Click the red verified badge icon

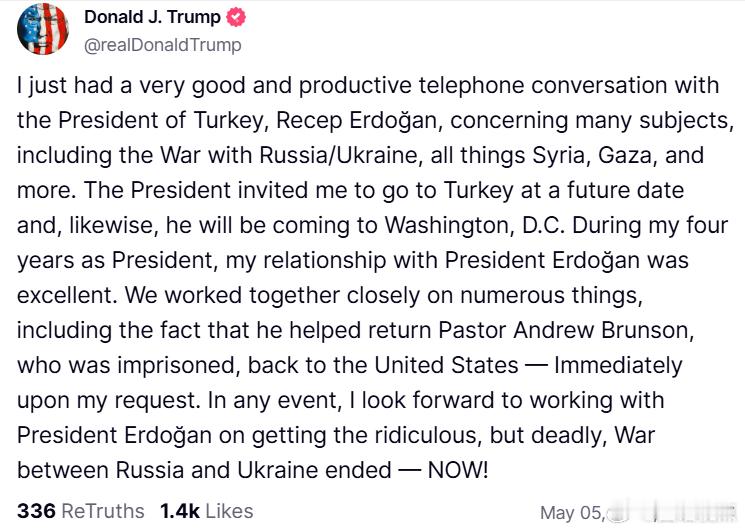(x=236, y=17)
